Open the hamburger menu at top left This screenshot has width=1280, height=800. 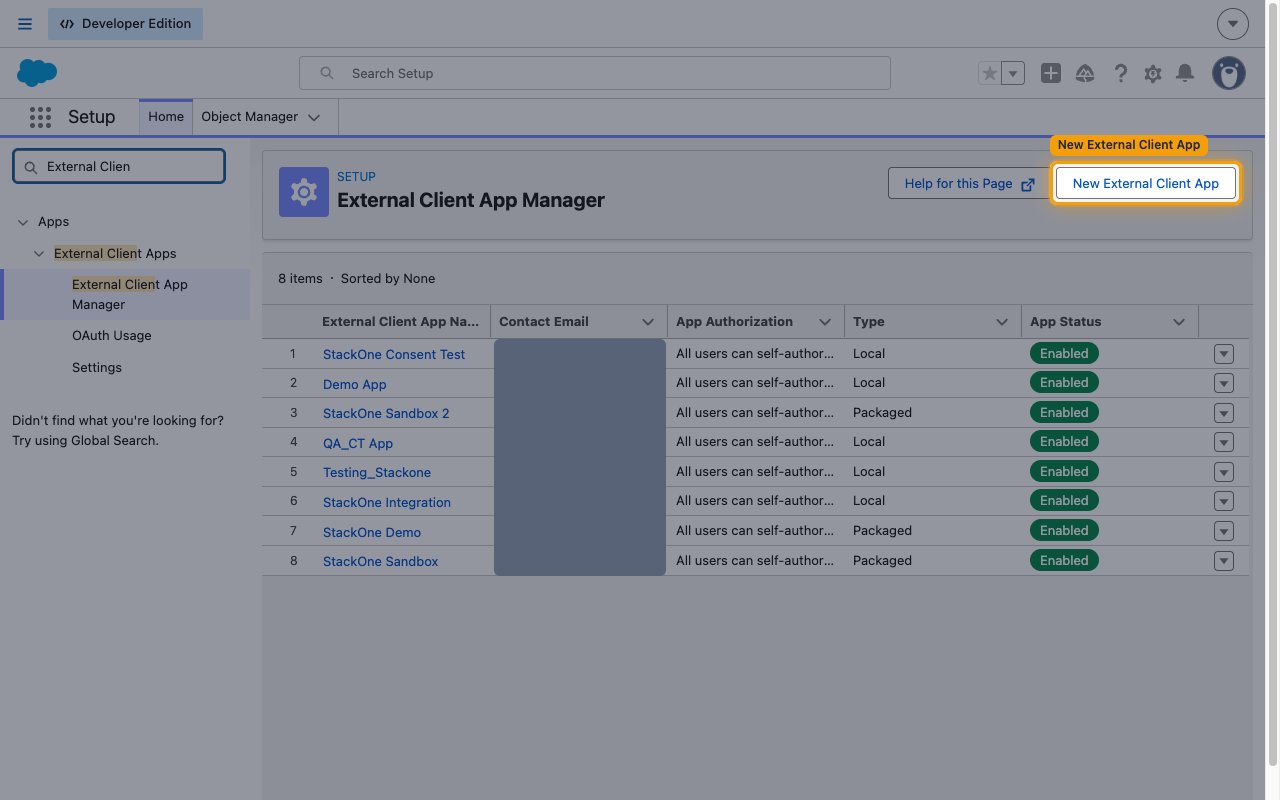(25, 24)
